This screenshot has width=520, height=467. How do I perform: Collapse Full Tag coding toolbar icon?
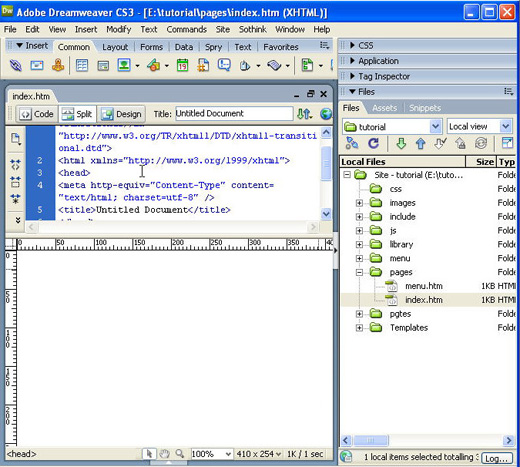[15, 164]
